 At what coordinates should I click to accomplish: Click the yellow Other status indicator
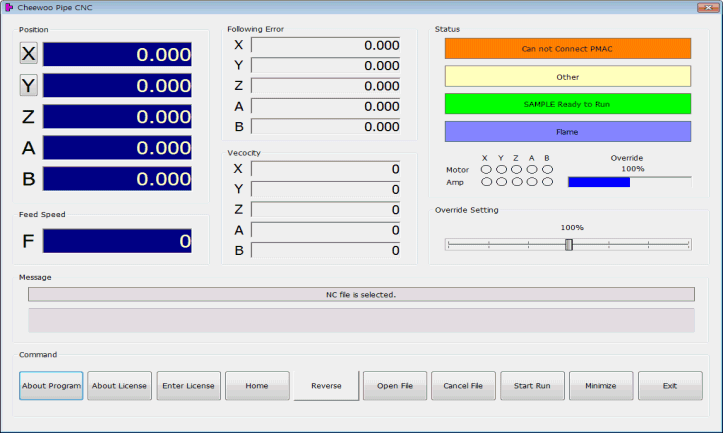568,77
